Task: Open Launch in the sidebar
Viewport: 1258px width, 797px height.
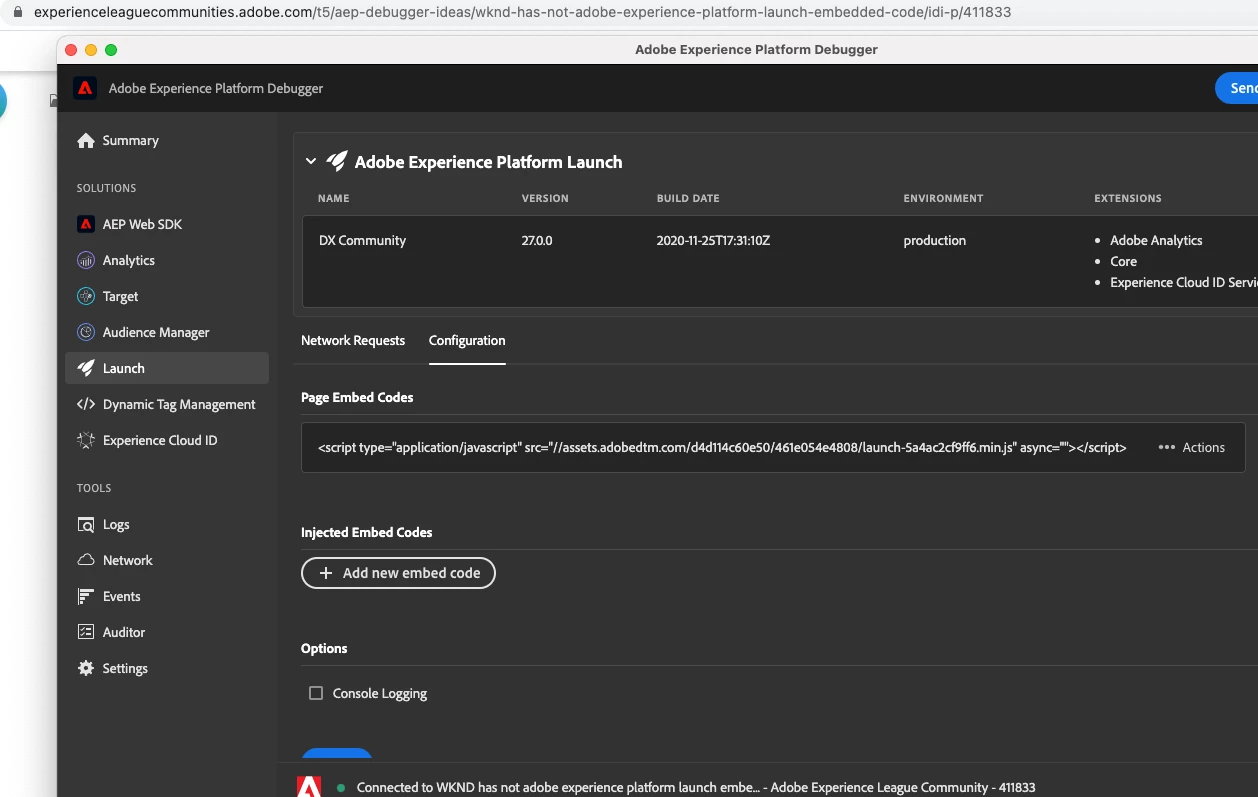Action: (167, 368)
